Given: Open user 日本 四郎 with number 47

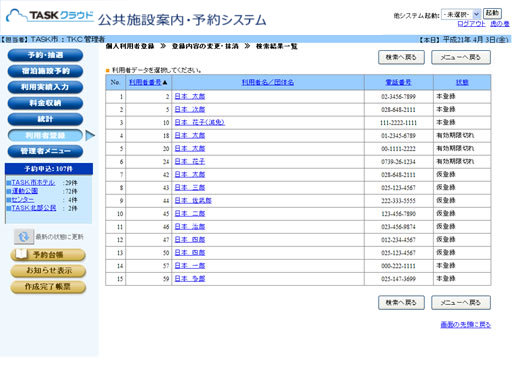Looking at the screenshot, I should pos(190,240).
